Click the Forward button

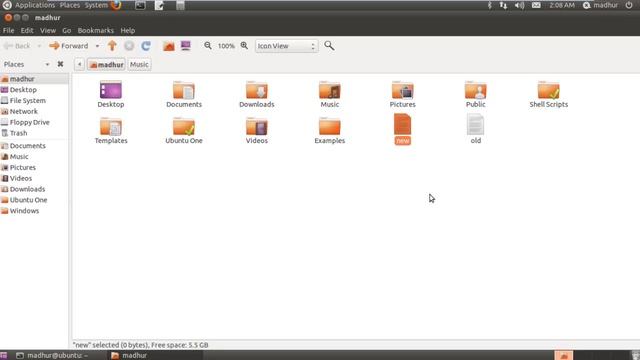(x=69, y=46)
